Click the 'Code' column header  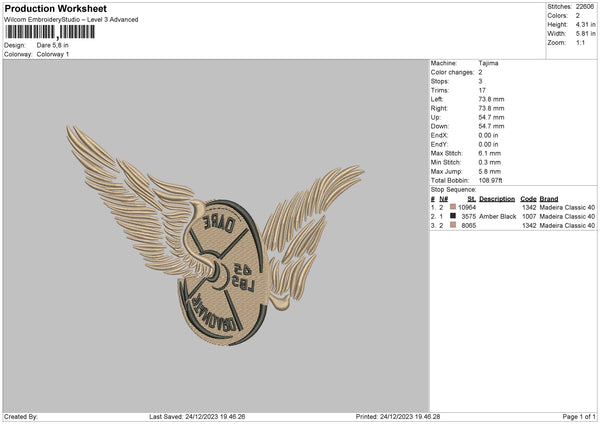click(528, 199)
